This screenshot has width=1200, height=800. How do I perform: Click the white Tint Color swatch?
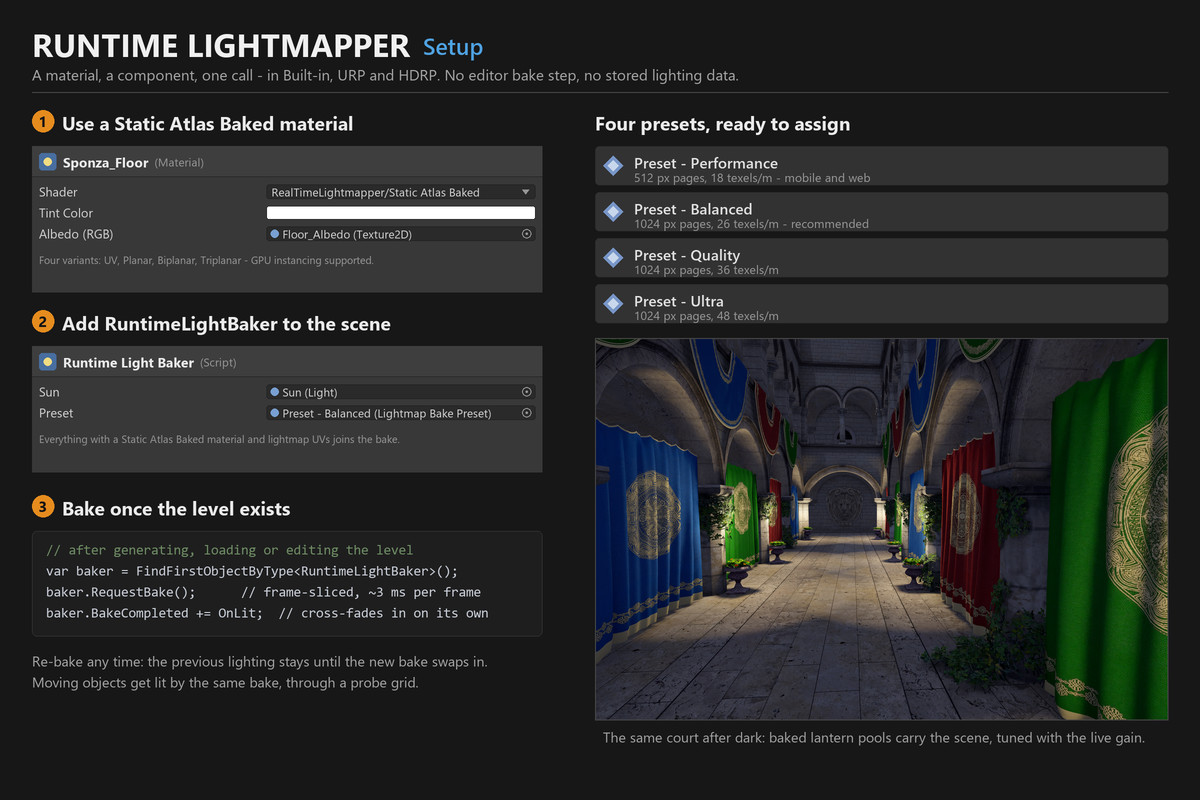coord(401,213)
